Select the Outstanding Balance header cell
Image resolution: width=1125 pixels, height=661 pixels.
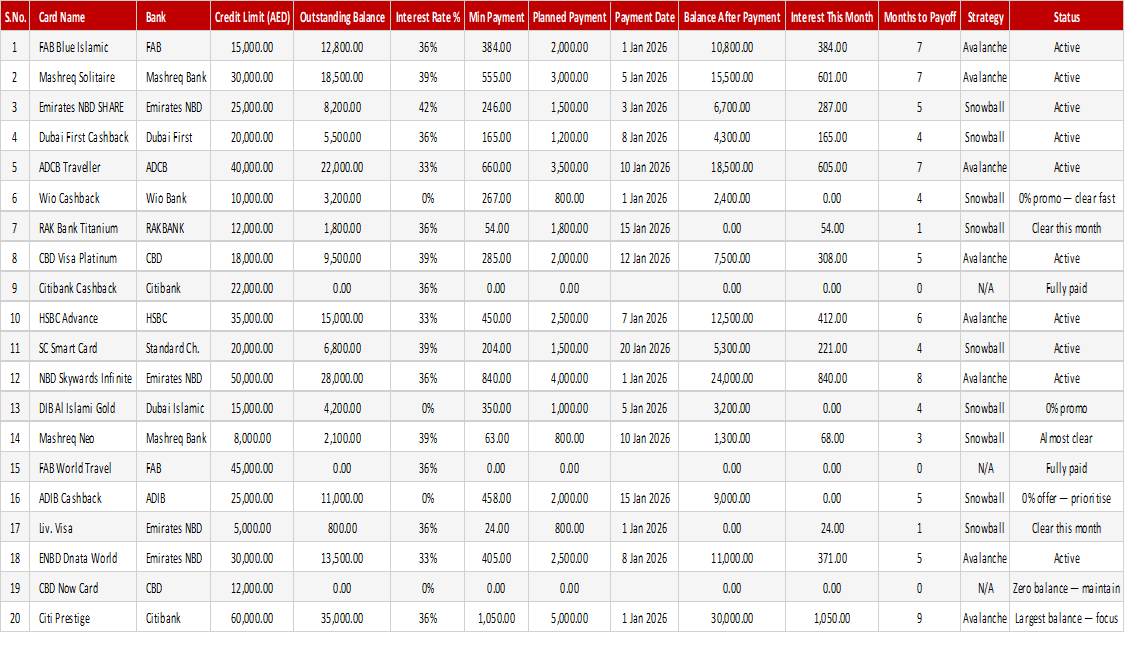[x=342, y=16]
